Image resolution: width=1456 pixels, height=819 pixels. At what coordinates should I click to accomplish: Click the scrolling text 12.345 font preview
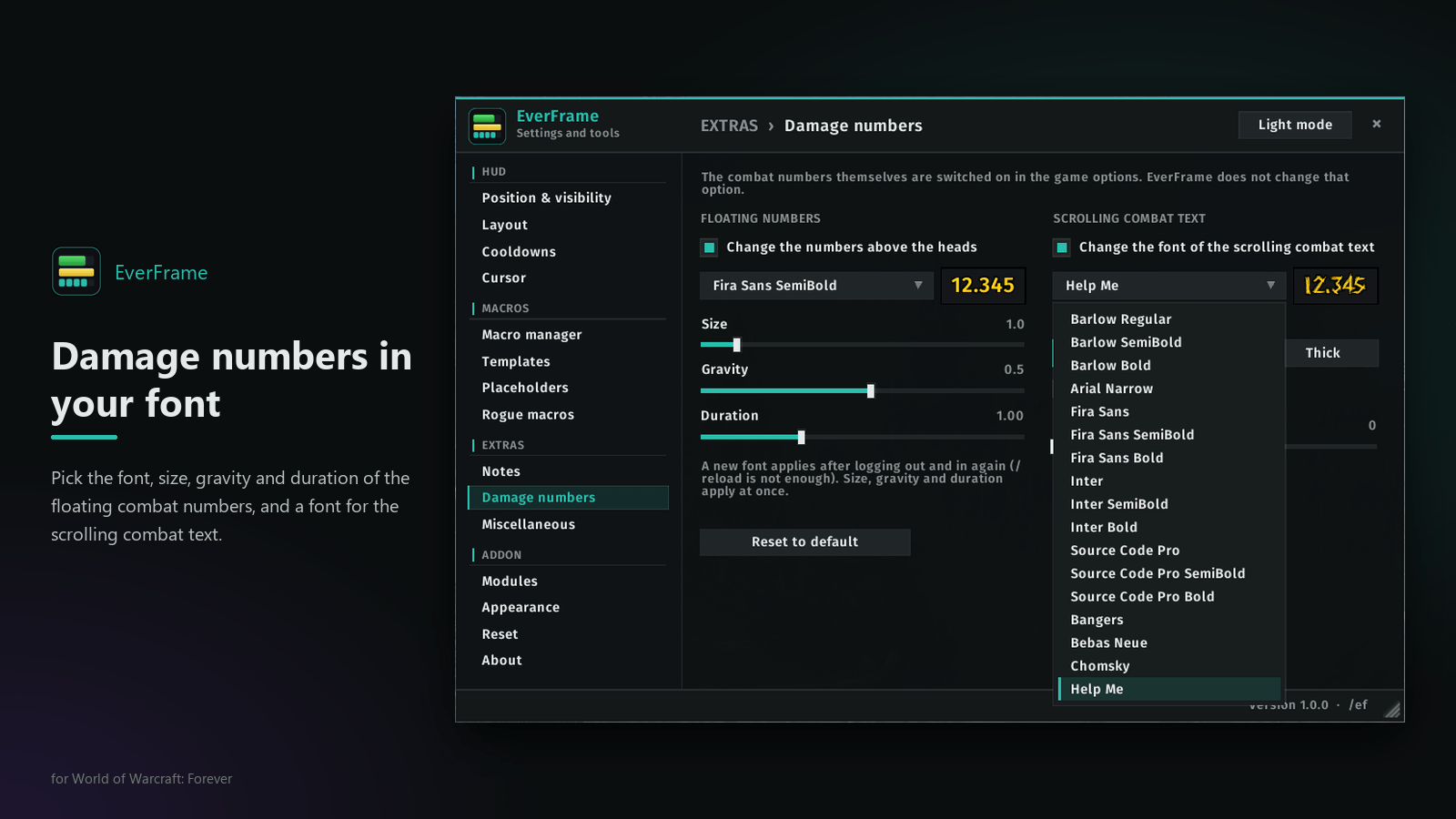1335,286
